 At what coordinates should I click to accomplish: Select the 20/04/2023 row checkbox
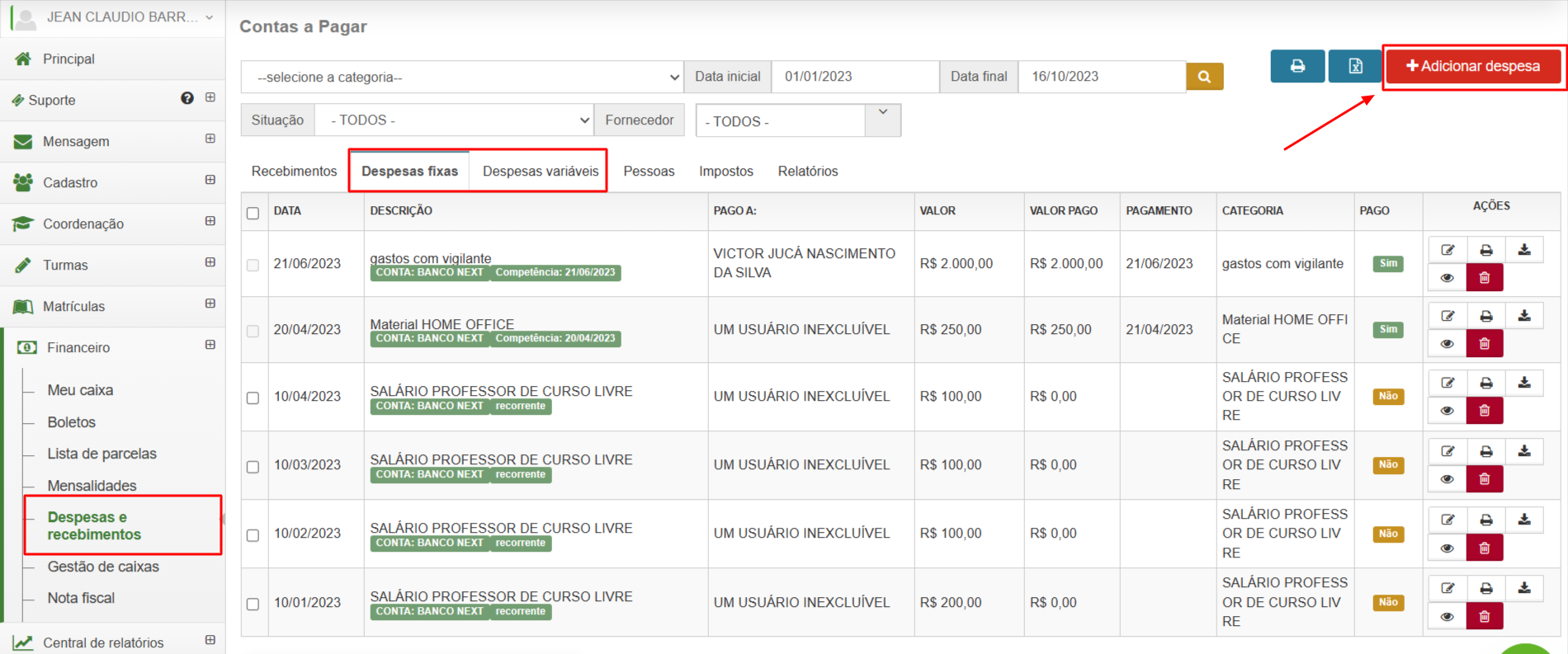(x=253, y=331)
